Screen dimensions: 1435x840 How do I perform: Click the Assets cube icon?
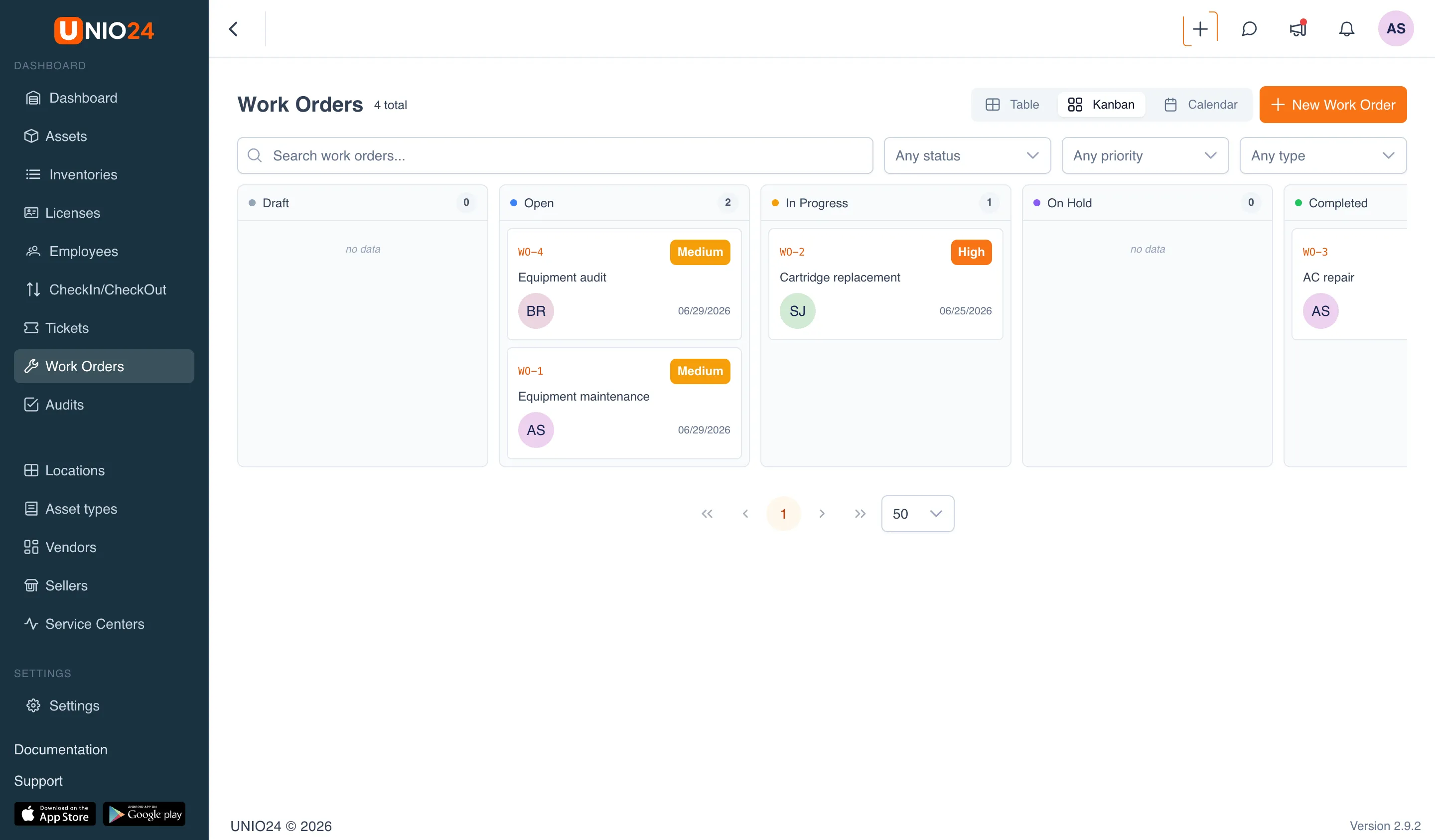pos(31,136)
